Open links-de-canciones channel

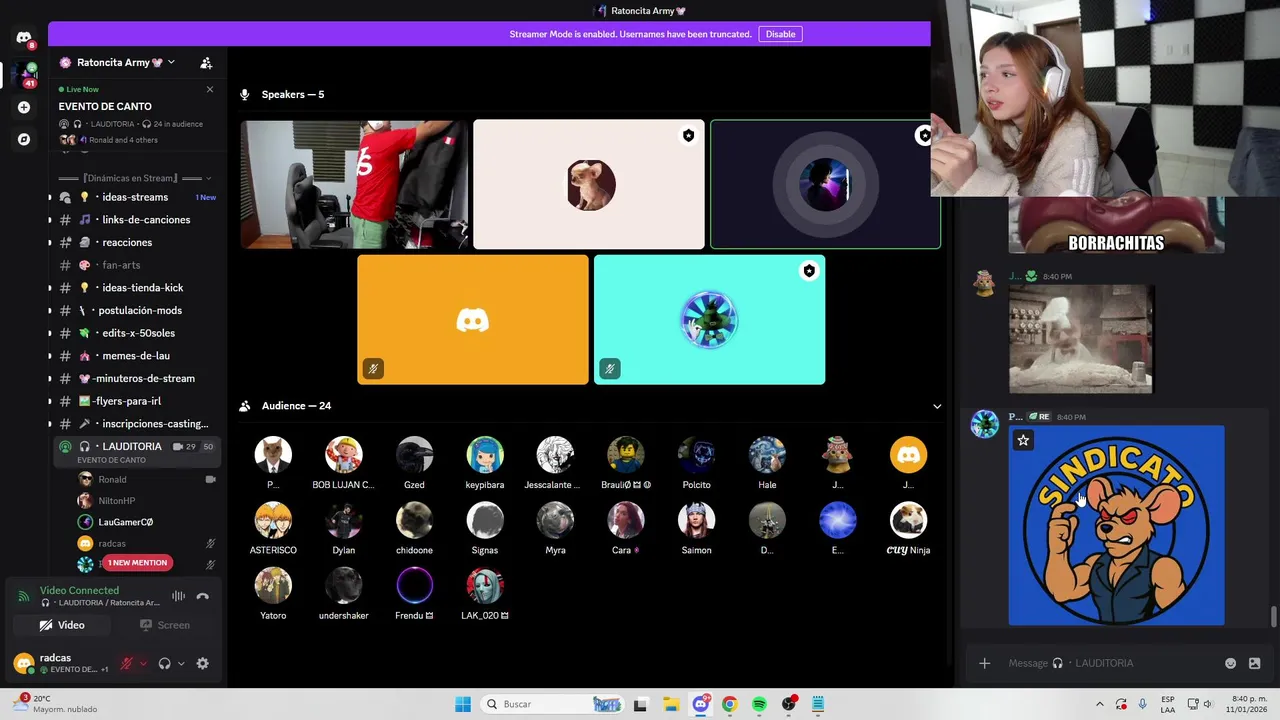(x=135, y=220)
